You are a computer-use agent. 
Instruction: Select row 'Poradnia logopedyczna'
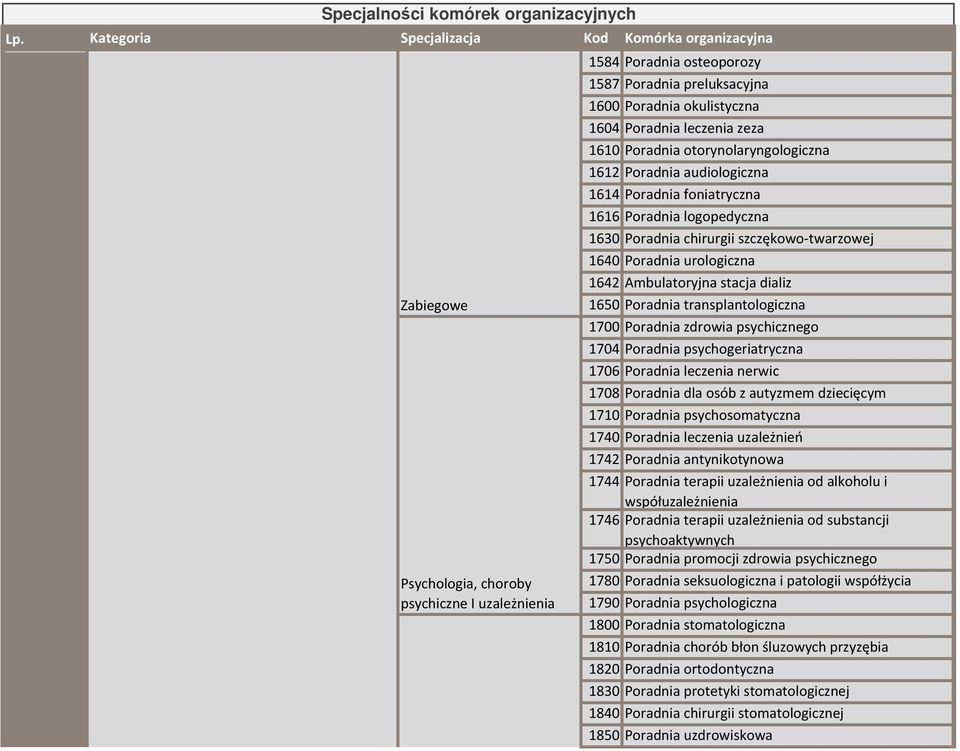787,216
